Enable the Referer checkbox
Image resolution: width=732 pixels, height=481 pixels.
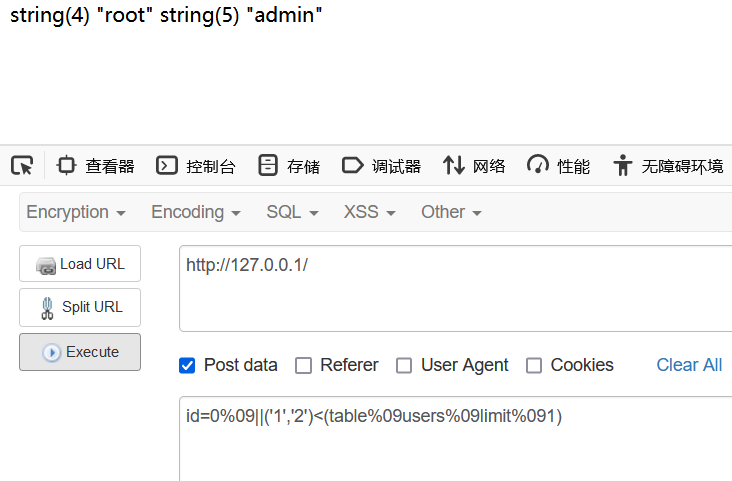(x=303, y=365)
